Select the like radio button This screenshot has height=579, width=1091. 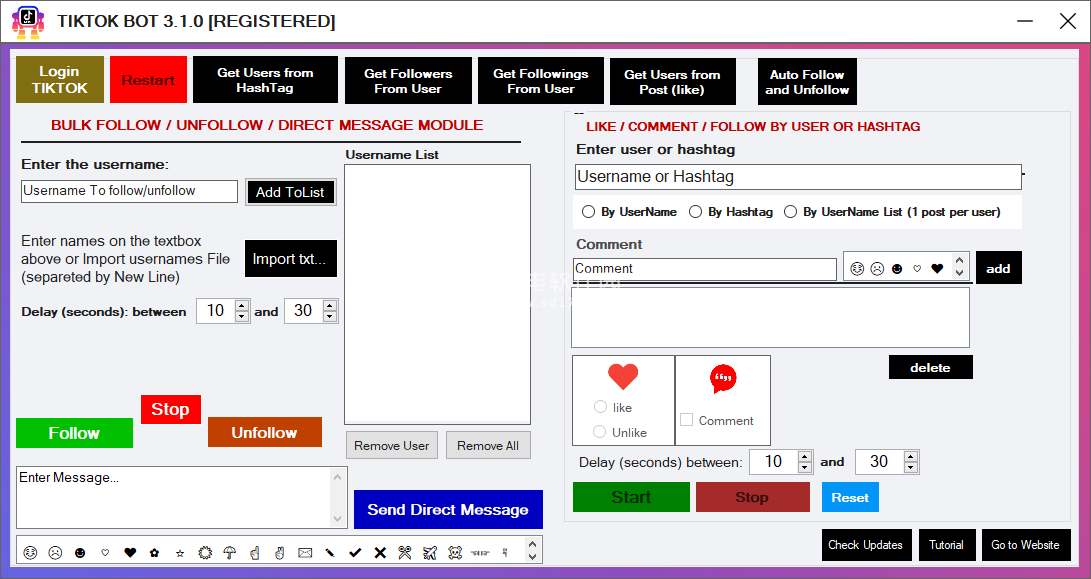(x=600, y=406)
